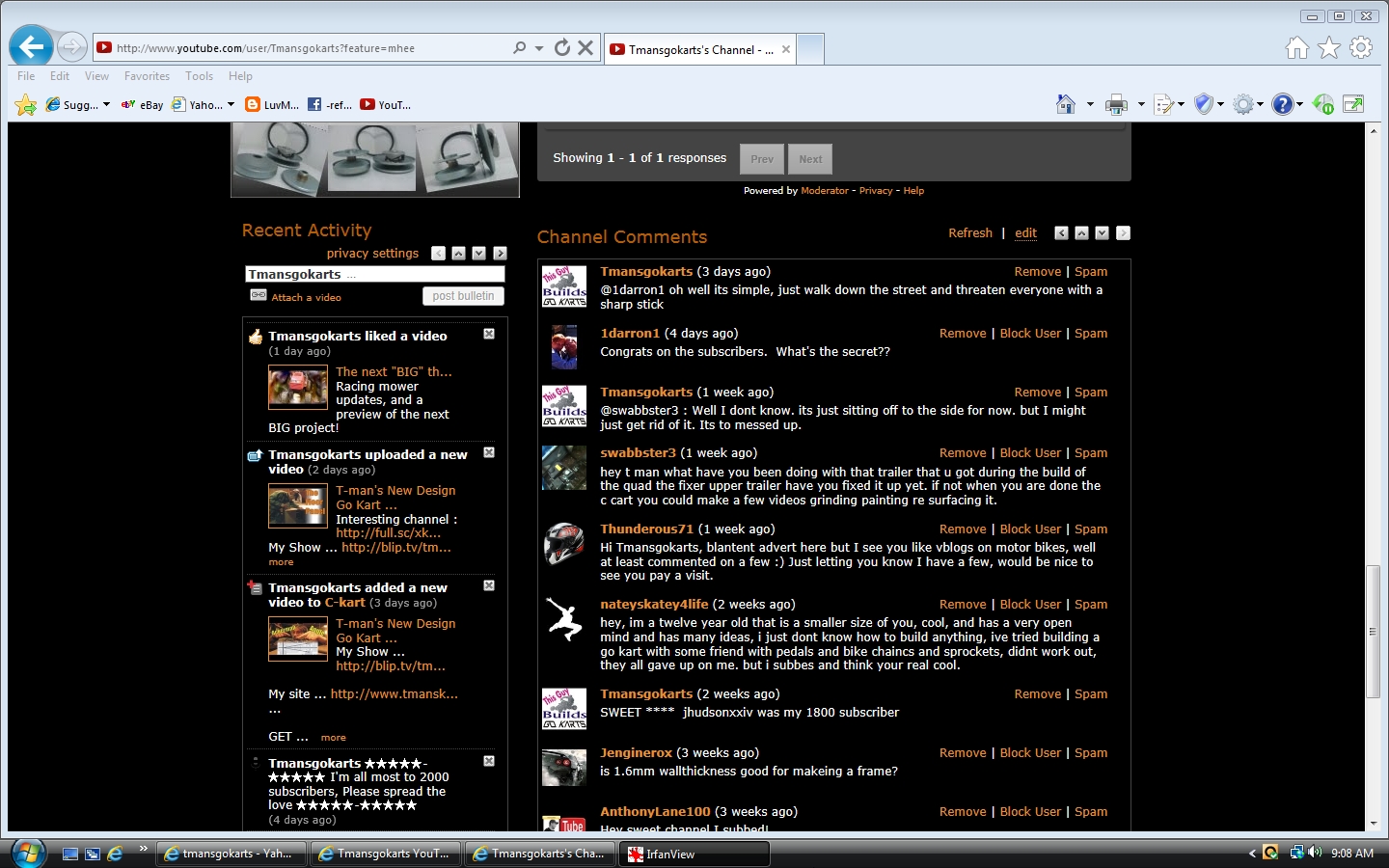Viewport: 1389px width, 868px height.
Task: Click the Next responses button
Action: pos(810,159)
